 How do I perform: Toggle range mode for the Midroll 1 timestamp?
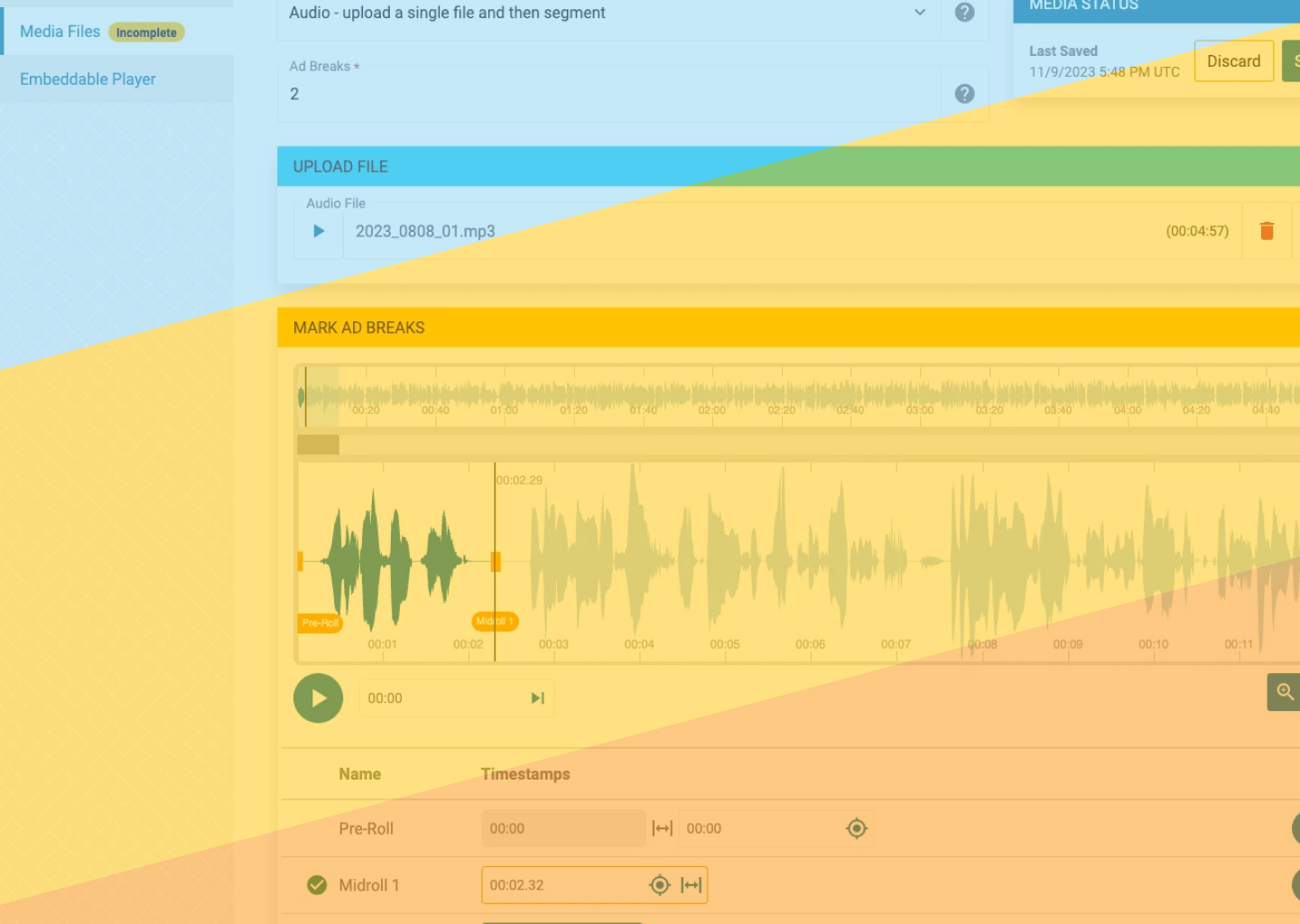pos(692,885)
